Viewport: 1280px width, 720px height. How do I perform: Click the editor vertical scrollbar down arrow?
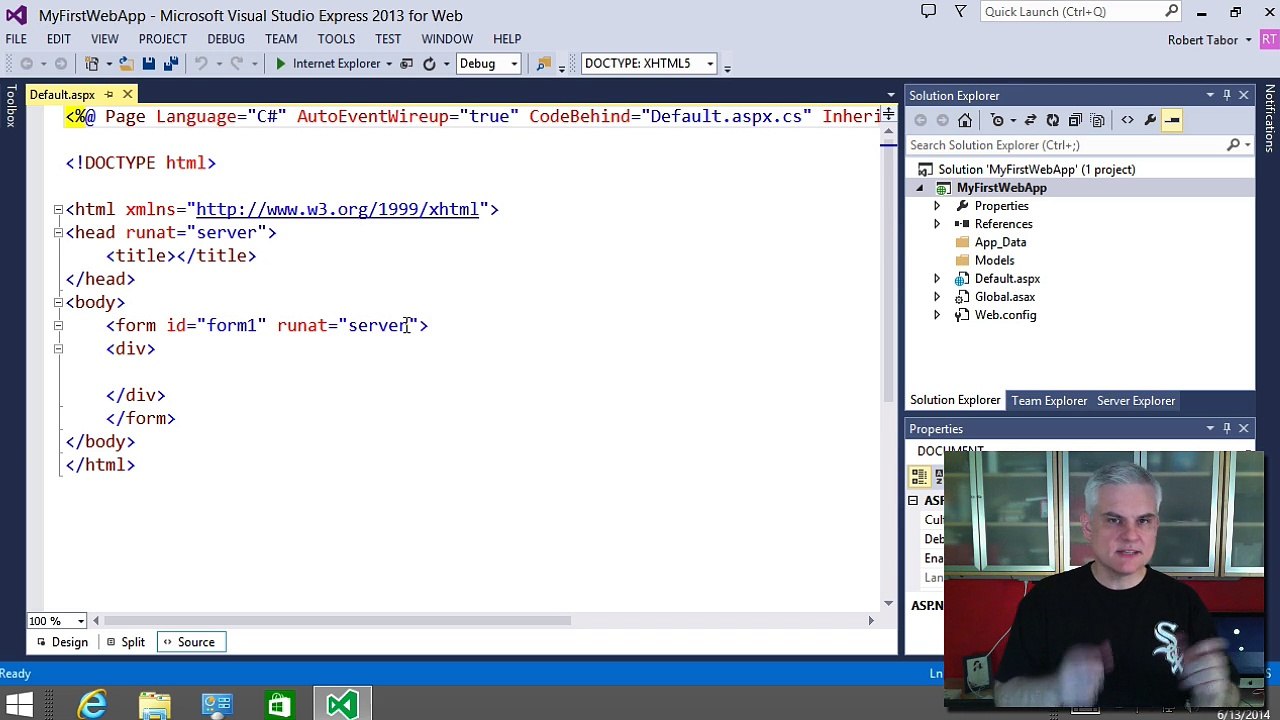(888, 602)
